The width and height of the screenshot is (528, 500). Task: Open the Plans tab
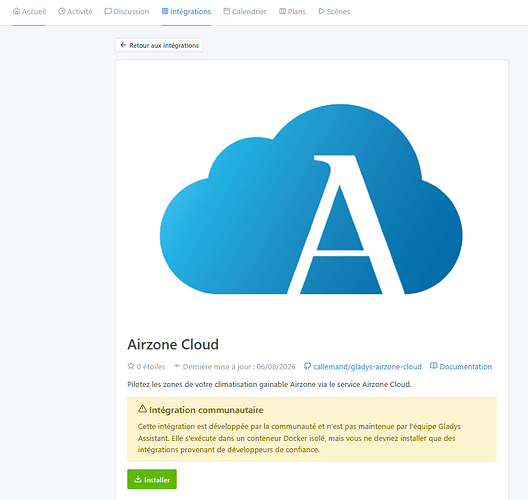292,11
